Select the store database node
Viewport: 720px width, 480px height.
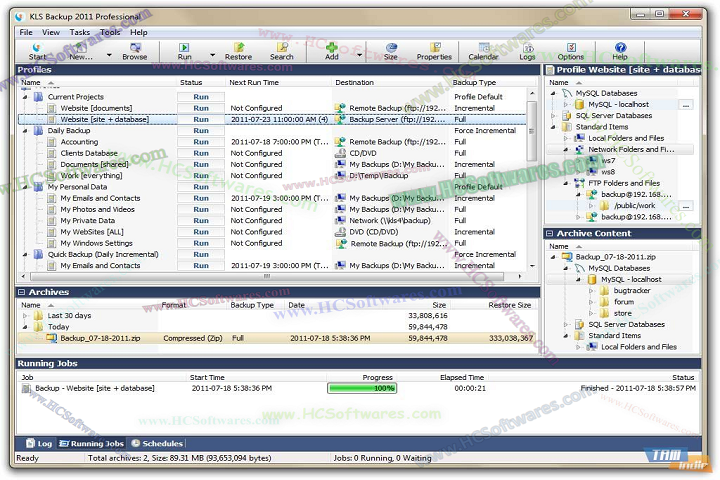623,313
